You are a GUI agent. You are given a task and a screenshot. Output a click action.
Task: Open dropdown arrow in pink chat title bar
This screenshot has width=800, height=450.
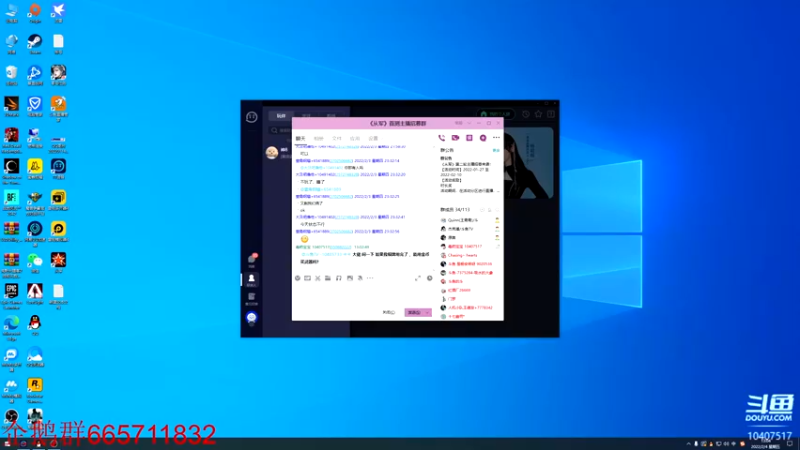[469, 123]
